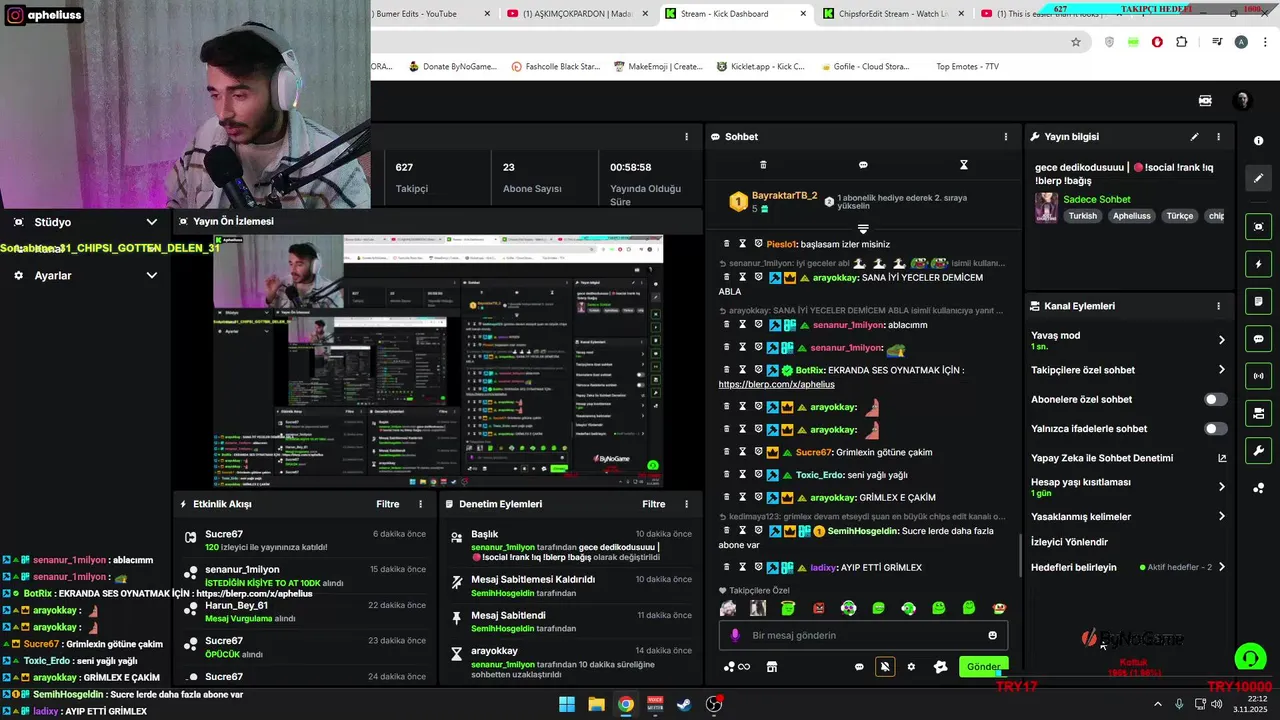This screenshot has width=1280, height=720.
Task: Click broadcast signal icon in right sidebar
Action: [x=1259, y=376]
